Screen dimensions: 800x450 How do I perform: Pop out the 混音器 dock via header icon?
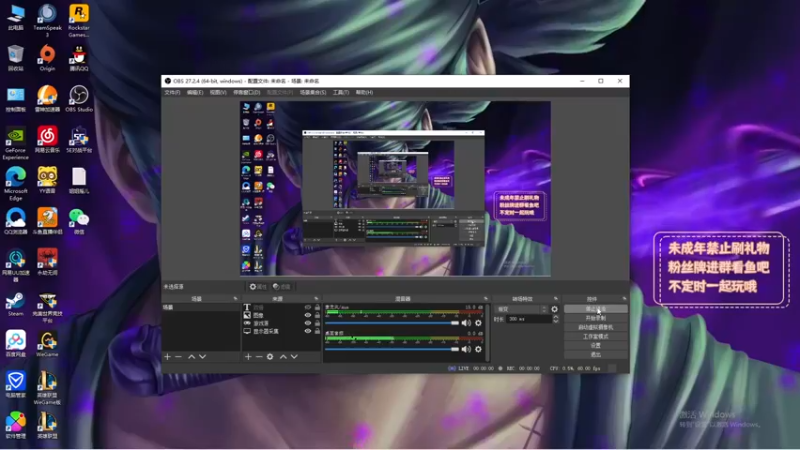point(485,298)
